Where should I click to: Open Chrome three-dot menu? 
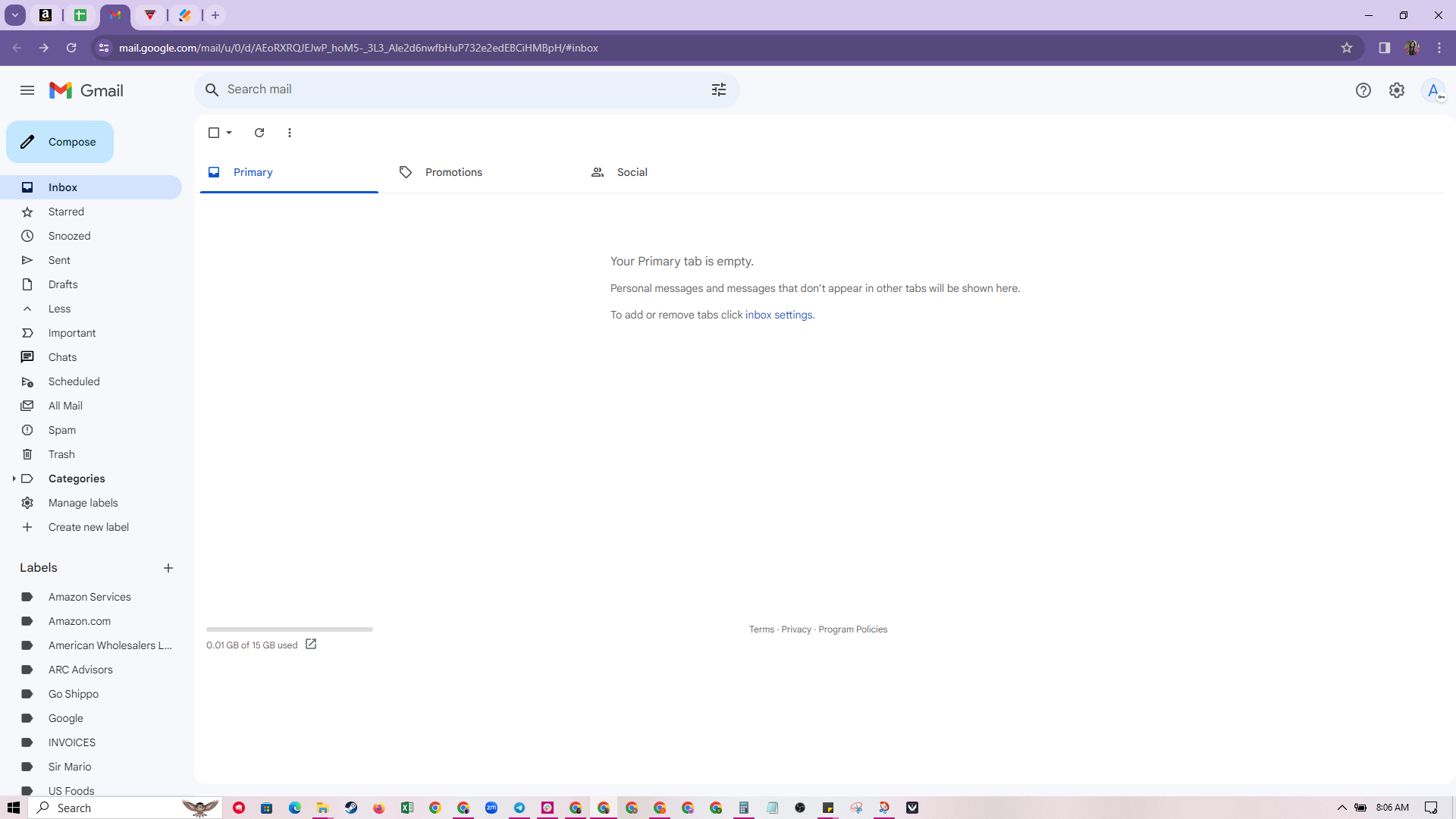click(x=1439, y=48)
